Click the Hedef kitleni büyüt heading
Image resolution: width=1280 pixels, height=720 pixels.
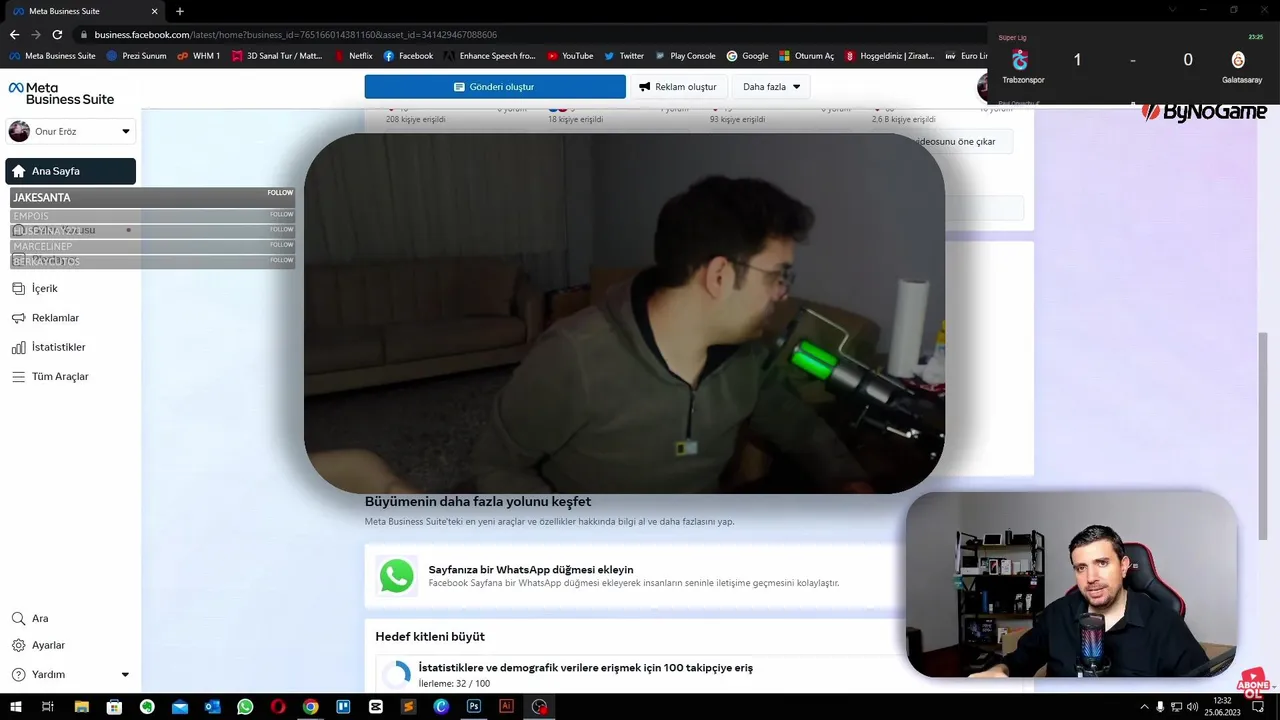(430, 636)
